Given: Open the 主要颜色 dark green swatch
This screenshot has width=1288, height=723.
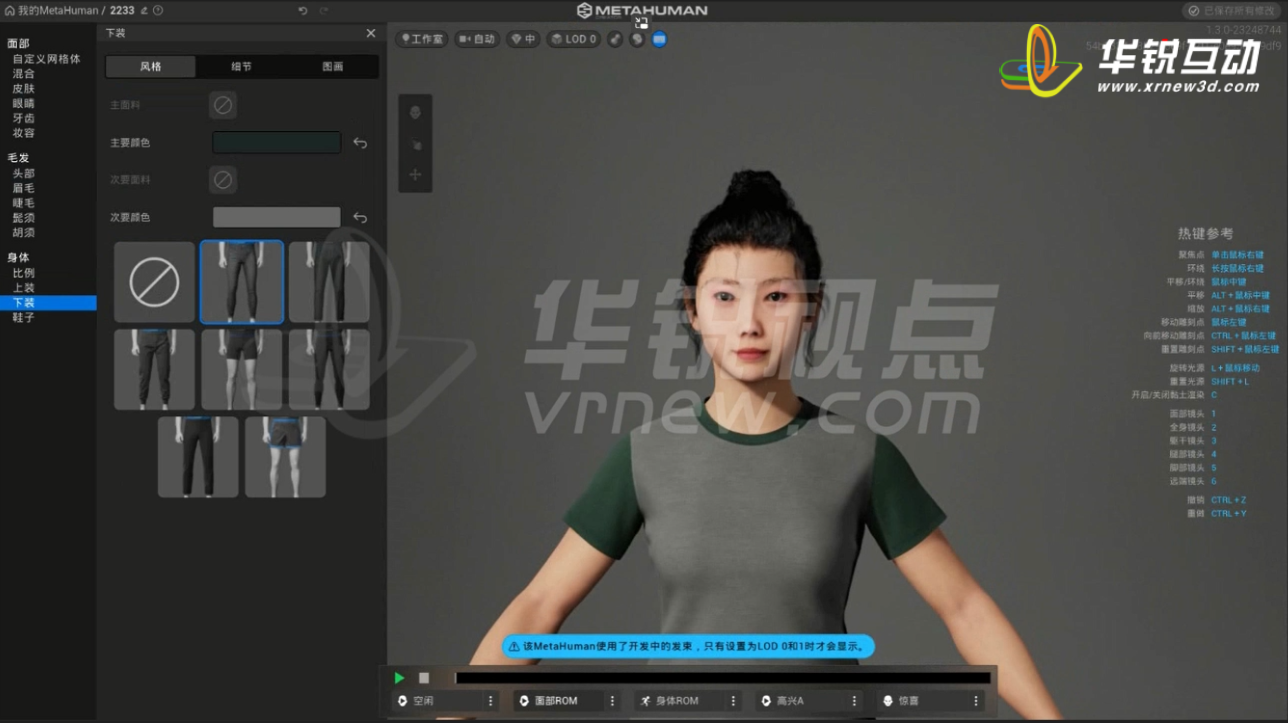Looking at the screenshot, I should (x=277, y=143).
